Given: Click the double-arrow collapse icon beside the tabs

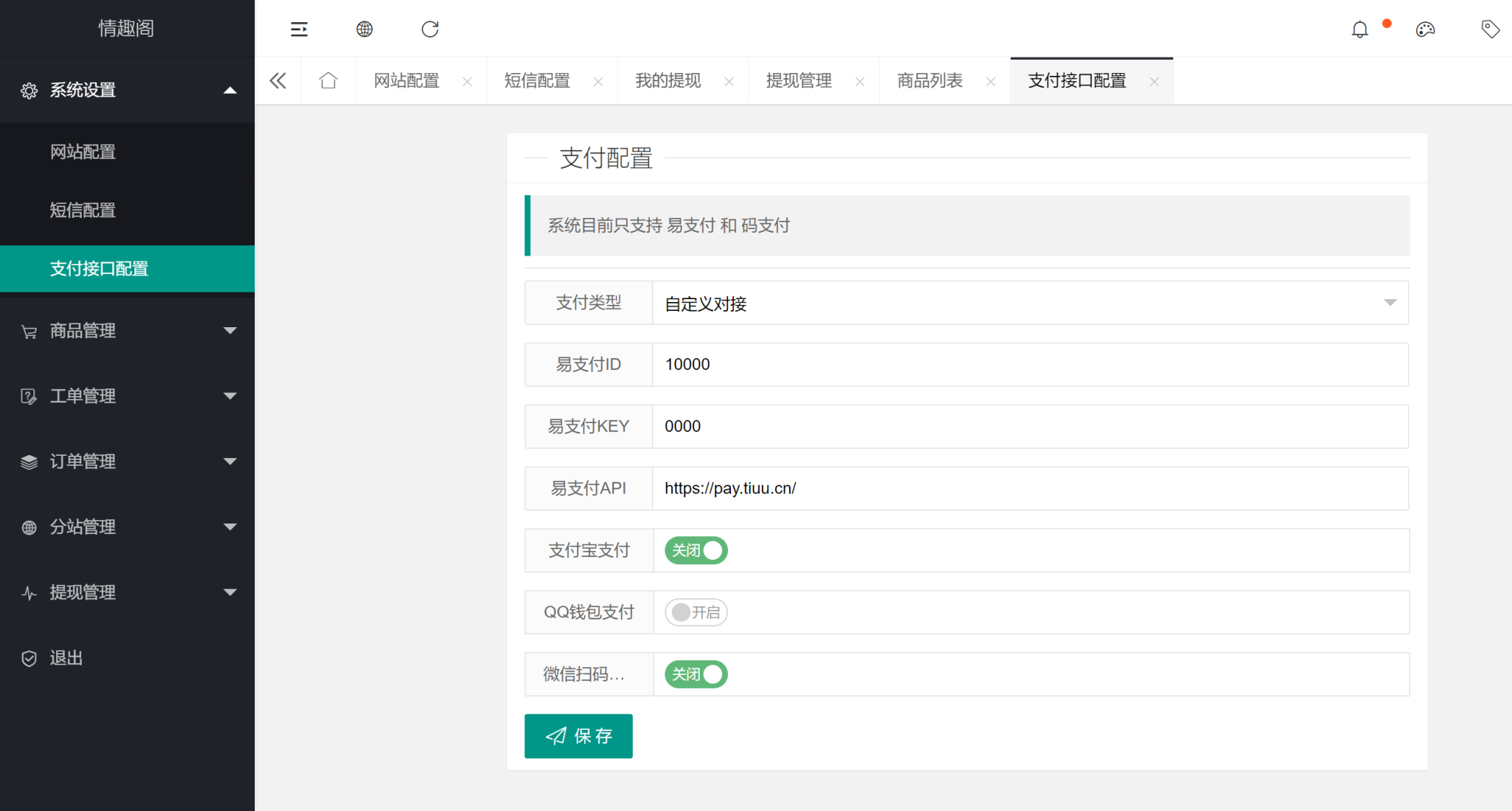Looking at the screenshot, I should coord(278,81).
